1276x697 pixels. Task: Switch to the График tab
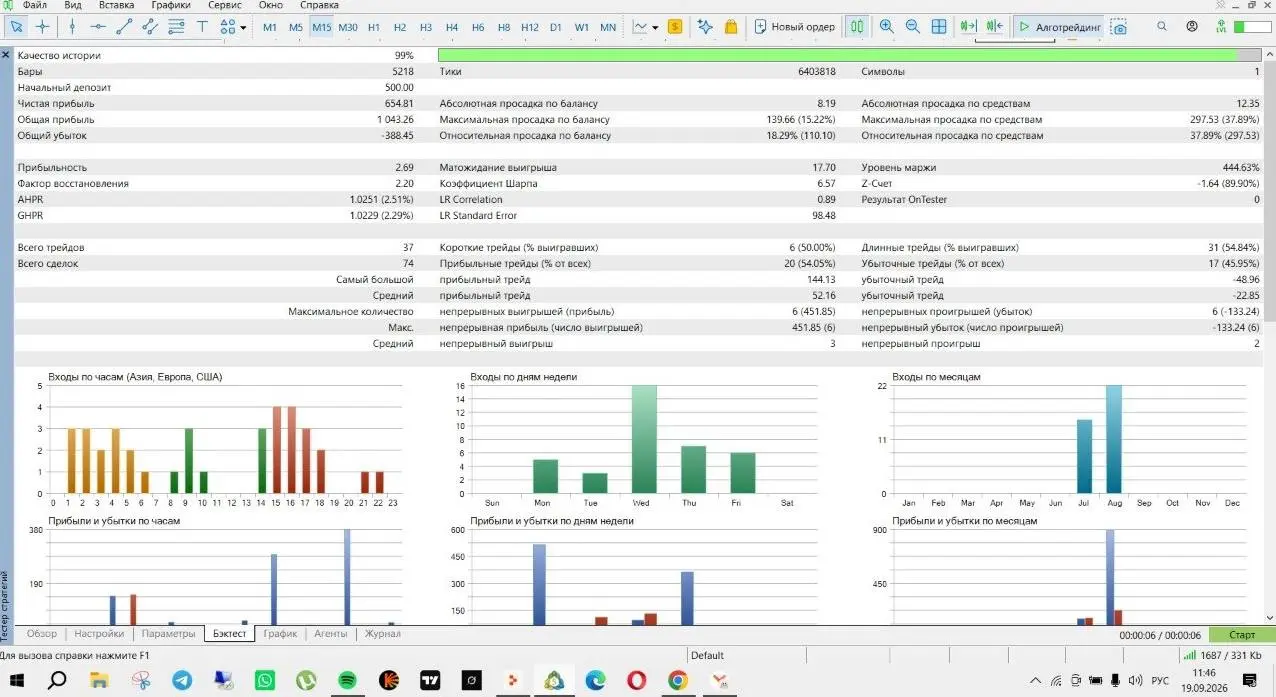click(x=280, y=633)
